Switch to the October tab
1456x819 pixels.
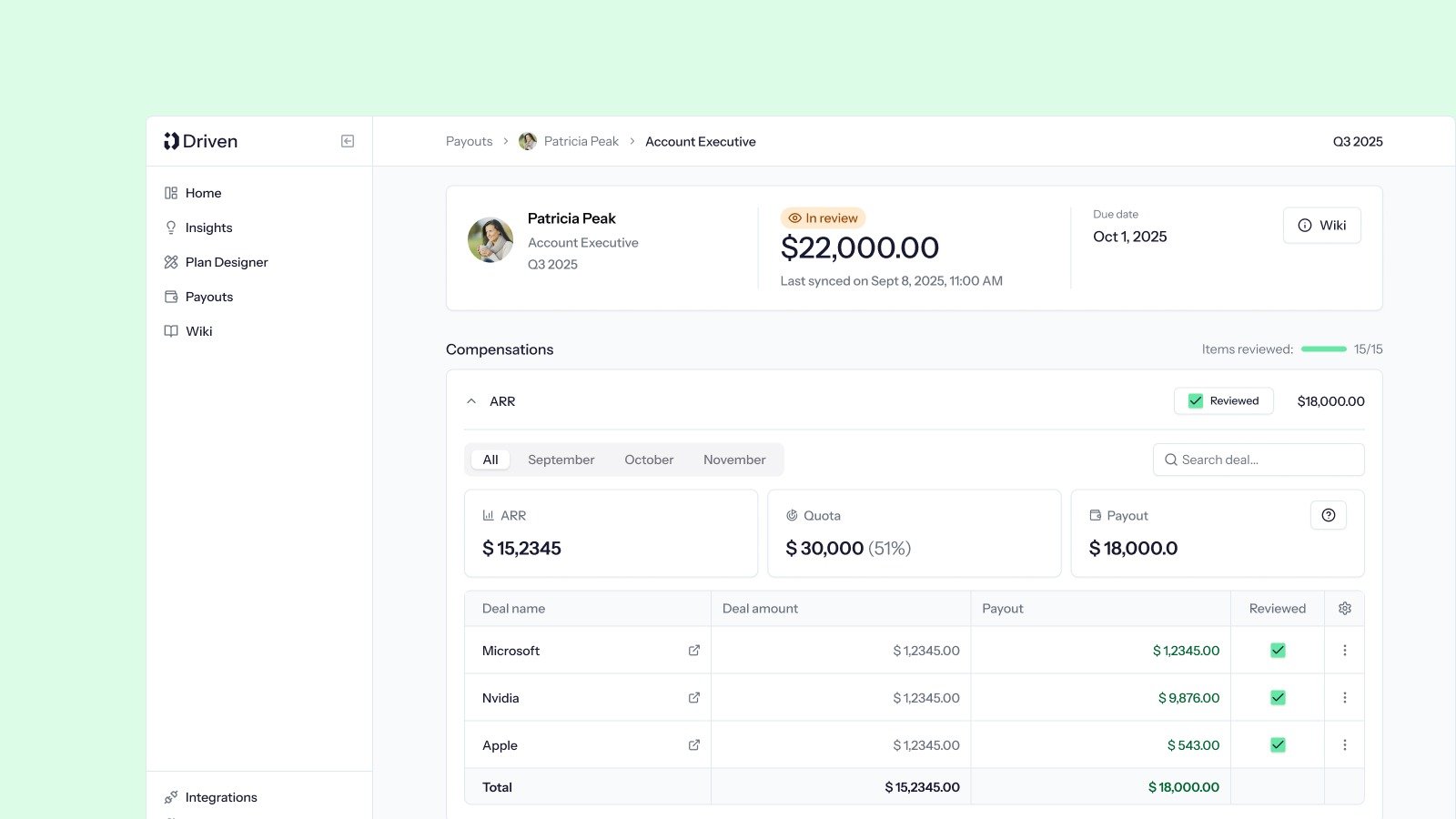click(648, 460)
